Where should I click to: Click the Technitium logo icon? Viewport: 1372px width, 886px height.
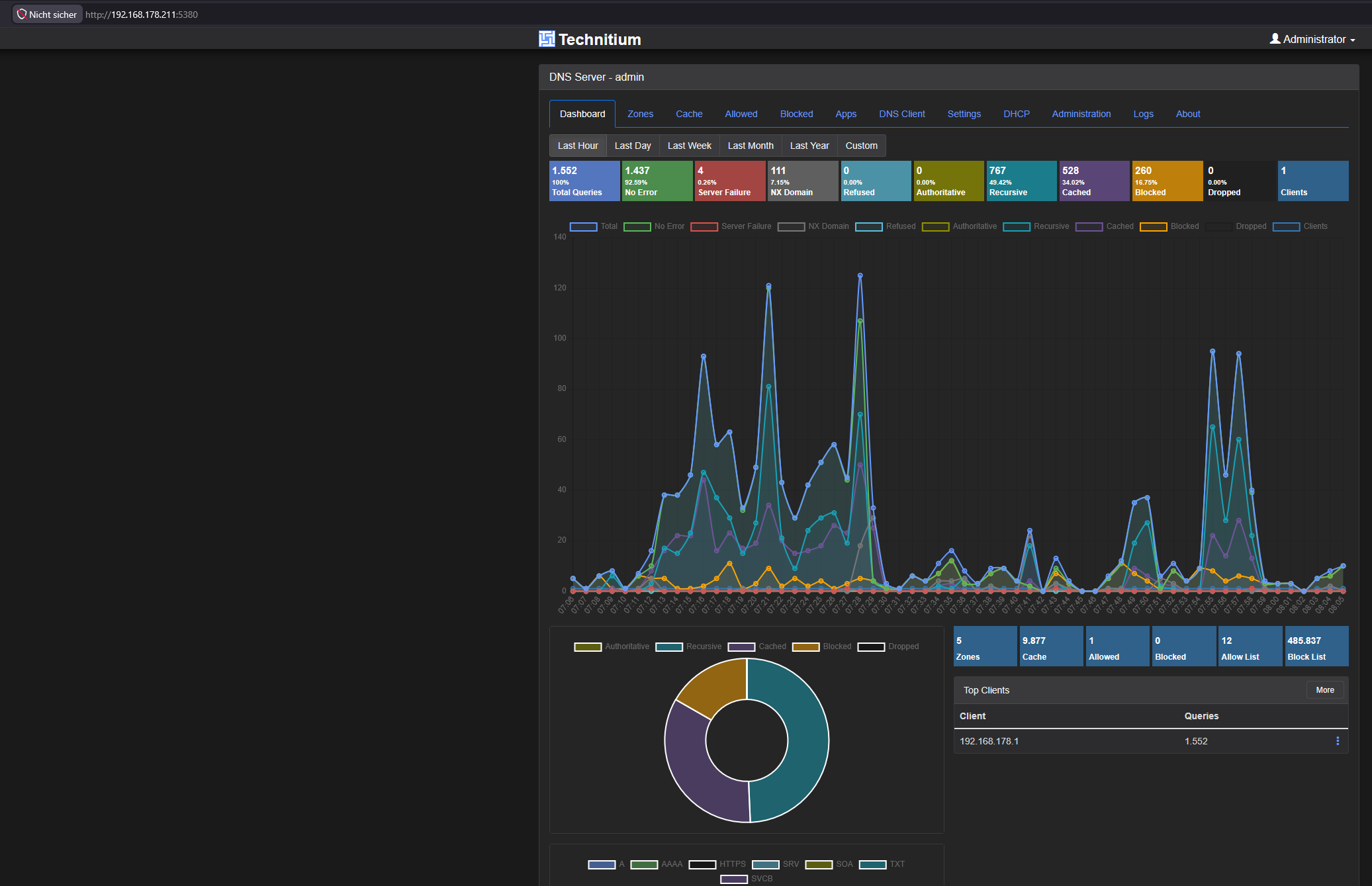[547, 39]
